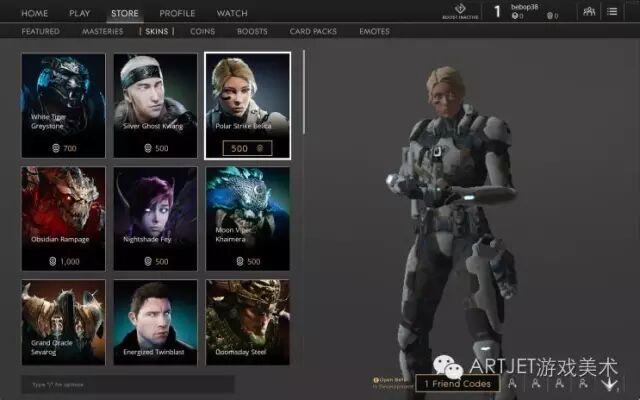The image size is (640, 400).
Task: Click the coin icon on Nightshade Fey price
Action: (x=148, y=261)
